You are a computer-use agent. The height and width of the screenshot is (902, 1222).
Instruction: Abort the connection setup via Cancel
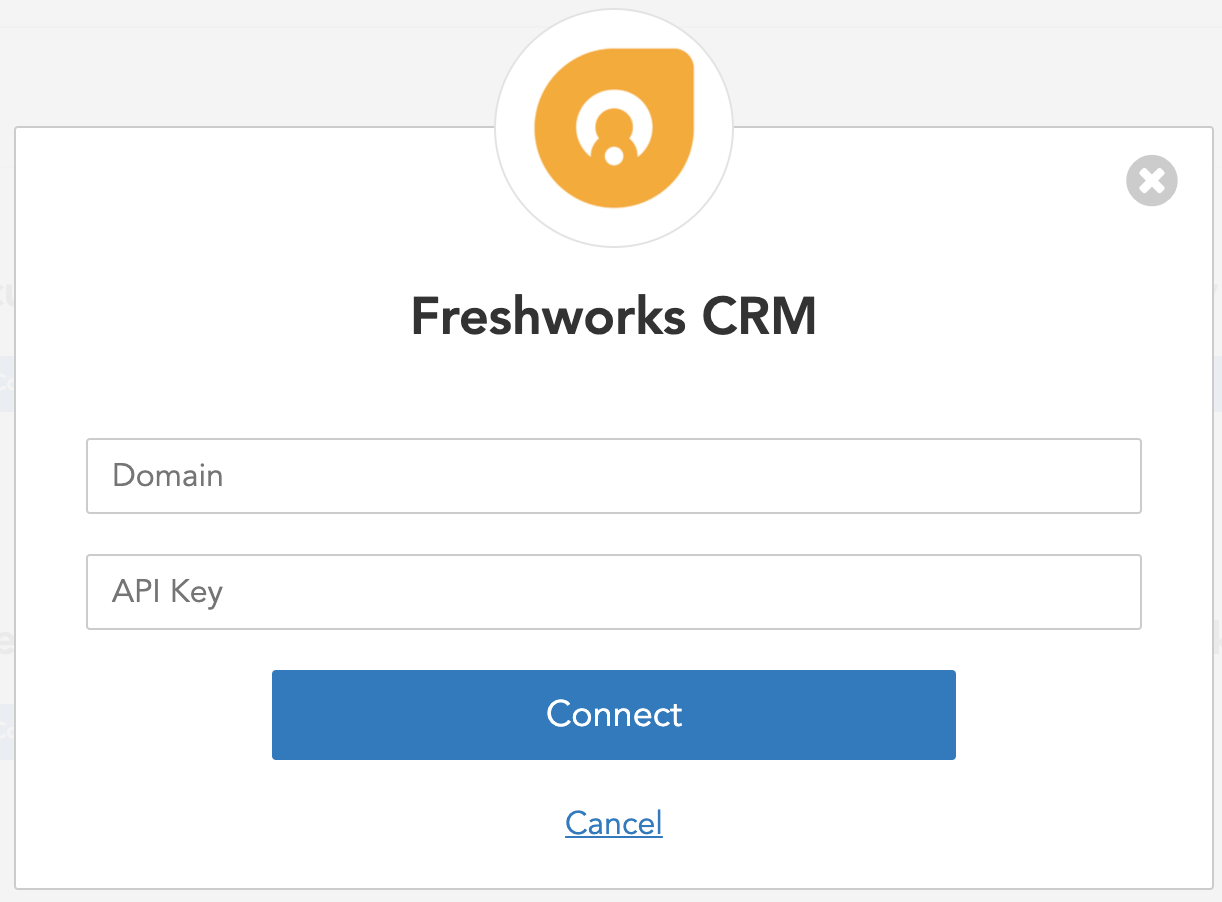[613, 823]
